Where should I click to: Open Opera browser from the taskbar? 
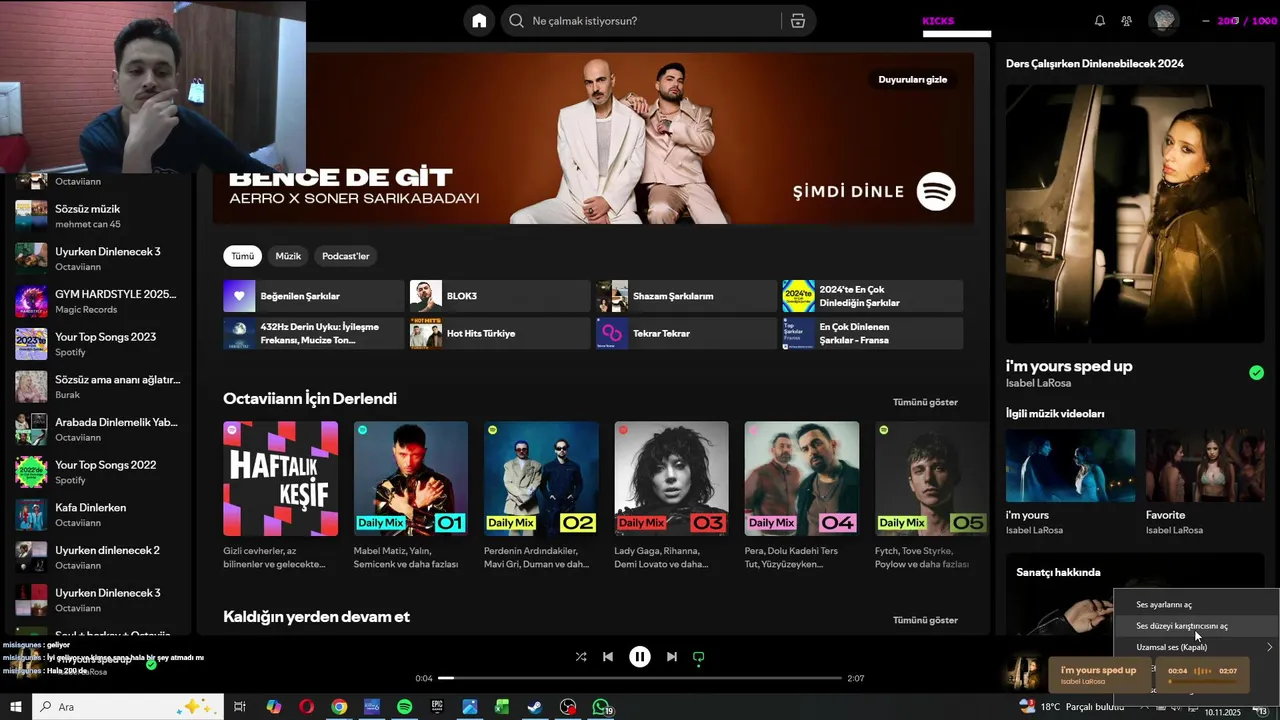click(306, 707)
